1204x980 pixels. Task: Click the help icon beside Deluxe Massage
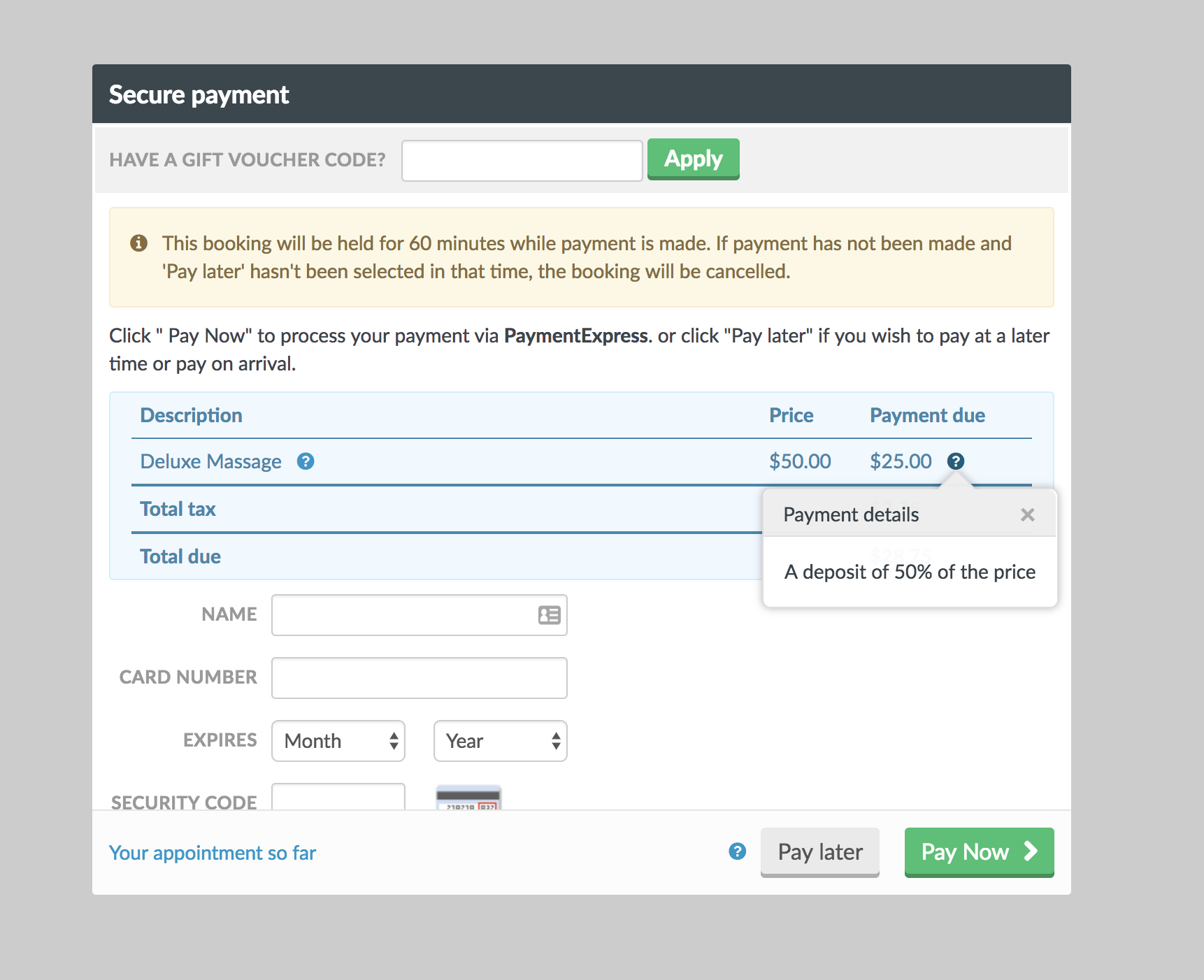306,461
